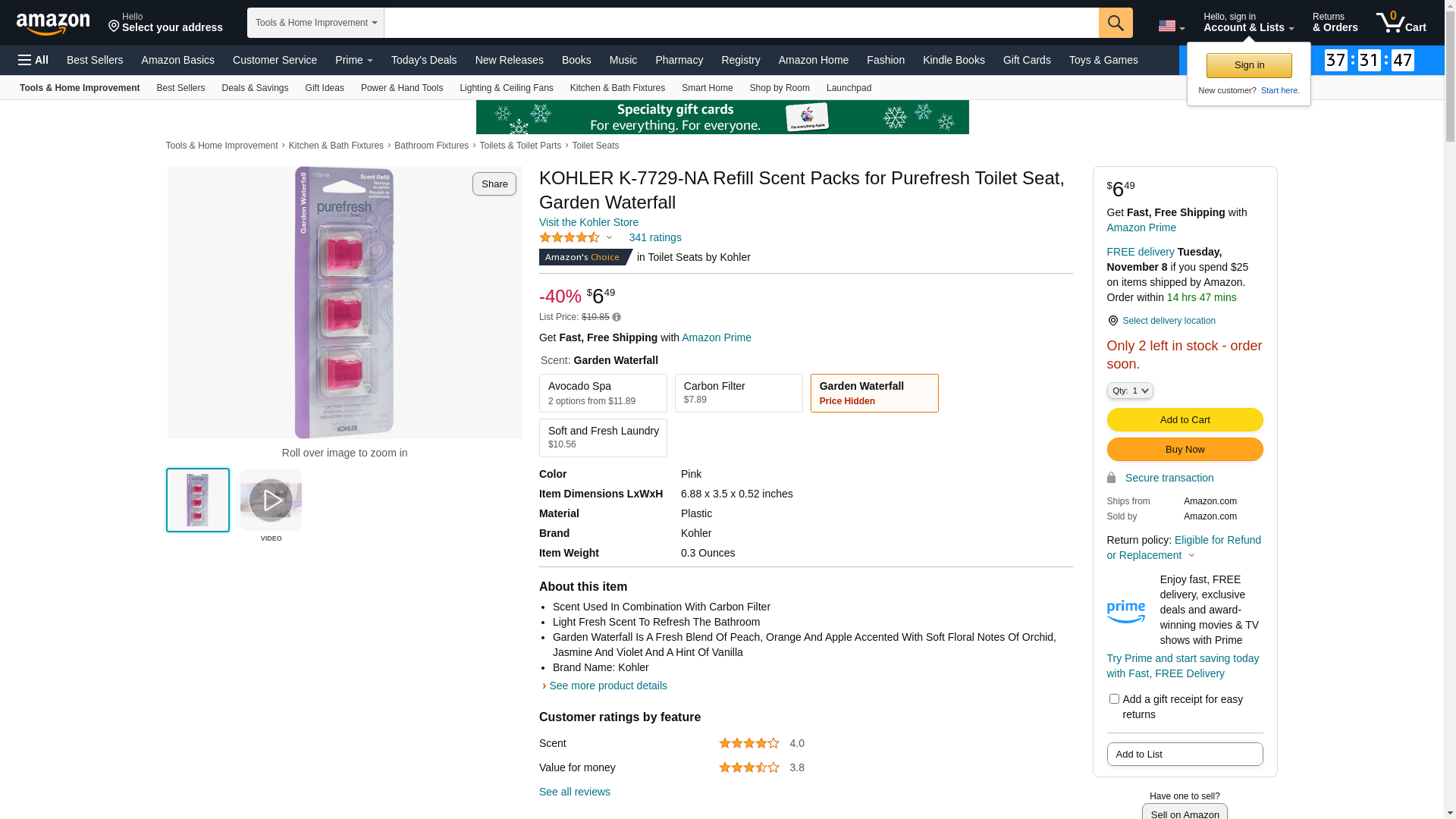This screenshot has height=819, width=1456.
Task: Visit the Kohler Store link
Action: (x=588, y=222)
